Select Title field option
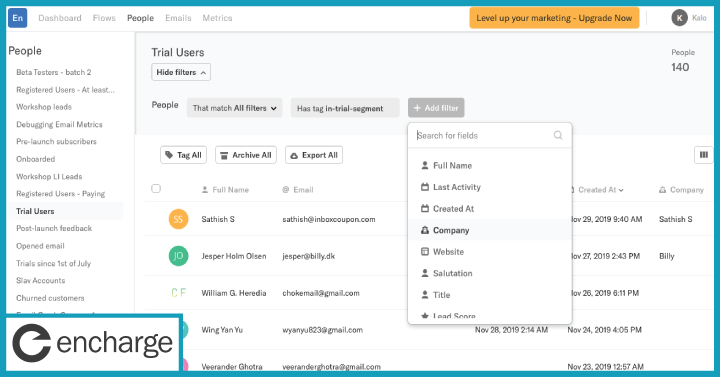720x377 pixels. 489,295
